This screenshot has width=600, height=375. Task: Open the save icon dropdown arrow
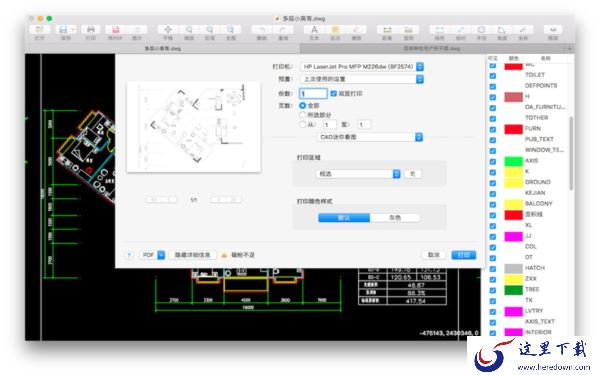point(73,29)
